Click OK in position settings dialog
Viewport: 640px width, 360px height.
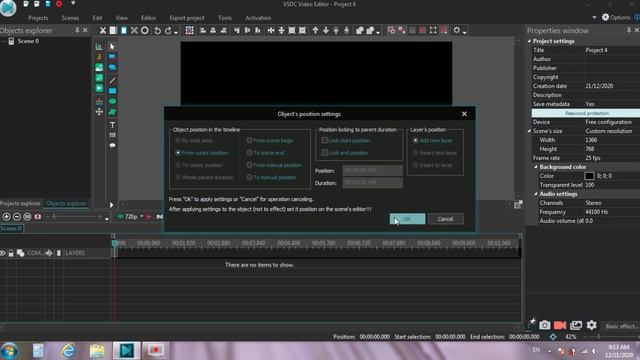point(407,219)
